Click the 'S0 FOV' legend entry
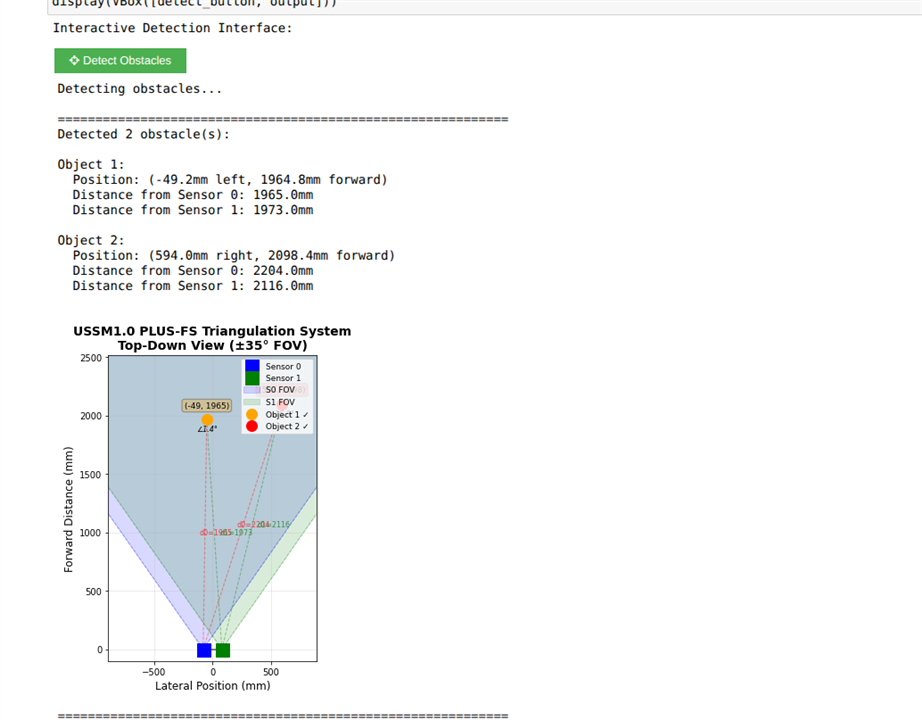Viewport: 922px width, 720px height. pyautogui.click(x=270, y=390)
